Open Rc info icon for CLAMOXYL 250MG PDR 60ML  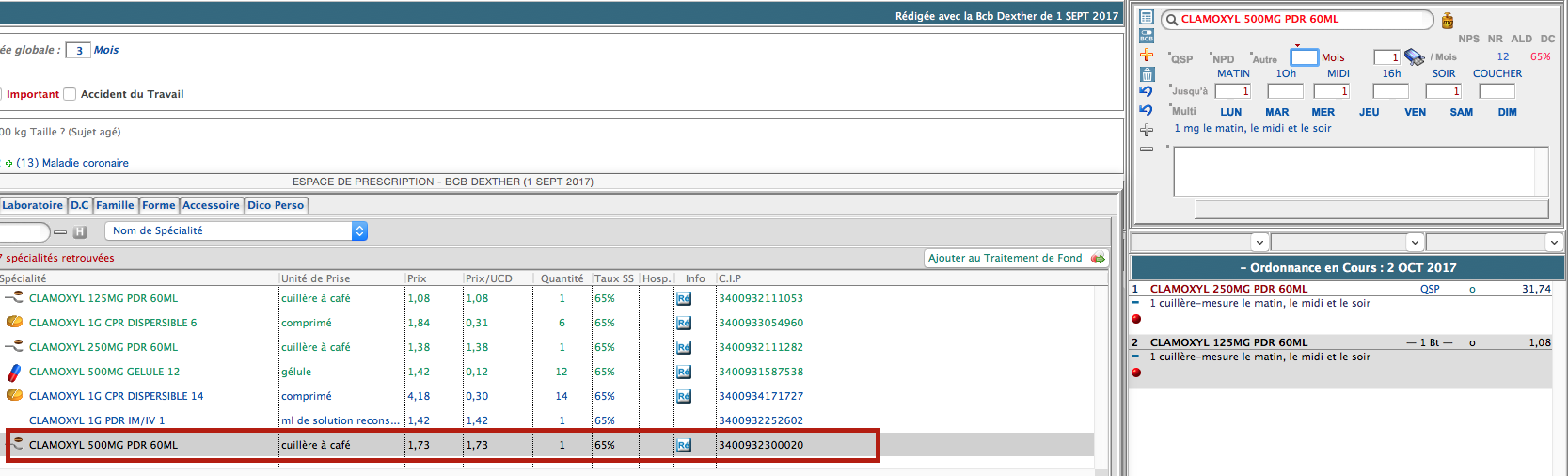[x=684, y=347]
